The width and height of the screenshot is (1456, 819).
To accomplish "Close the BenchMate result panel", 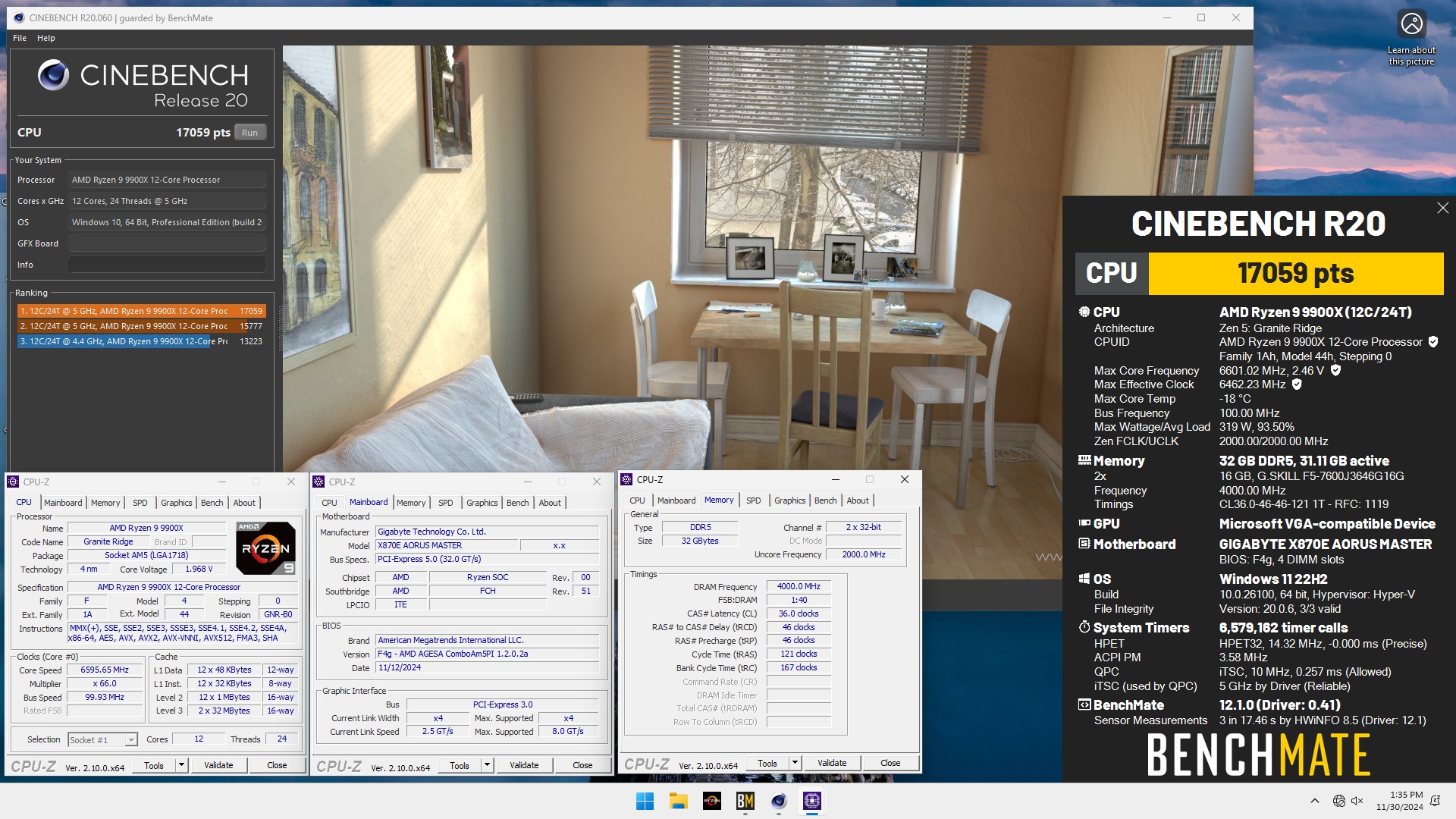I will pos(1442,208).
